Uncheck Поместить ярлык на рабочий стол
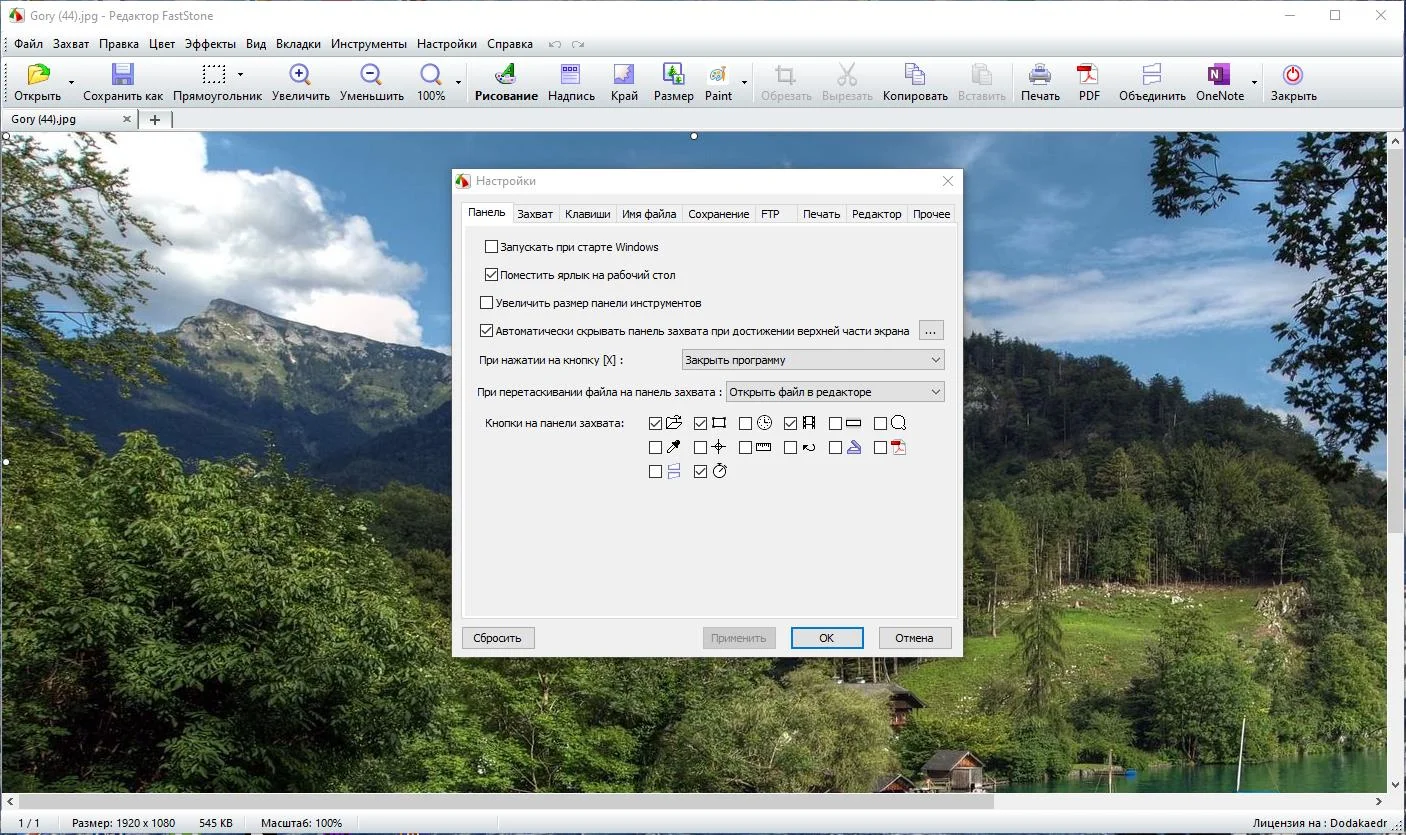 coord(491,275)
